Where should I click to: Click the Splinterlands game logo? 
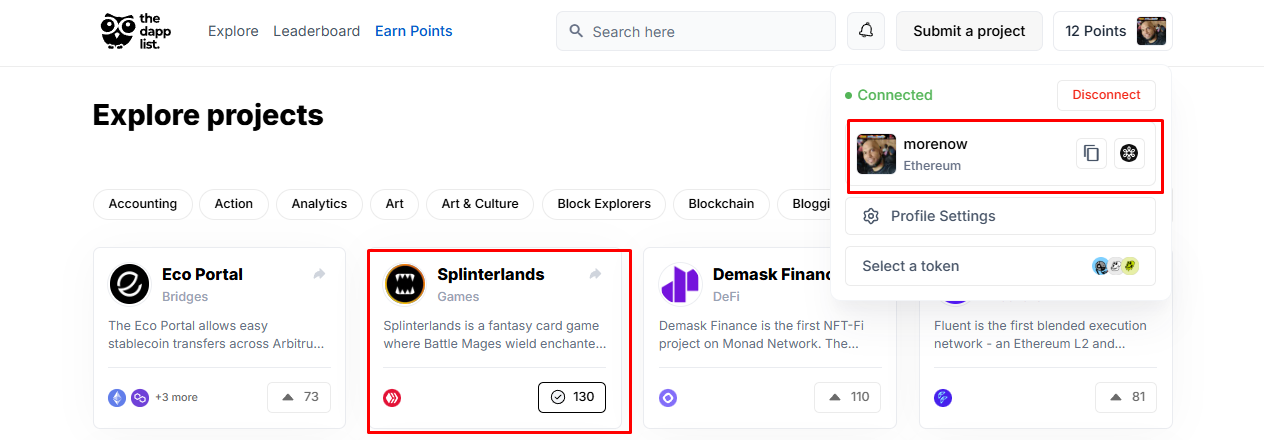(x=405, y=284)
